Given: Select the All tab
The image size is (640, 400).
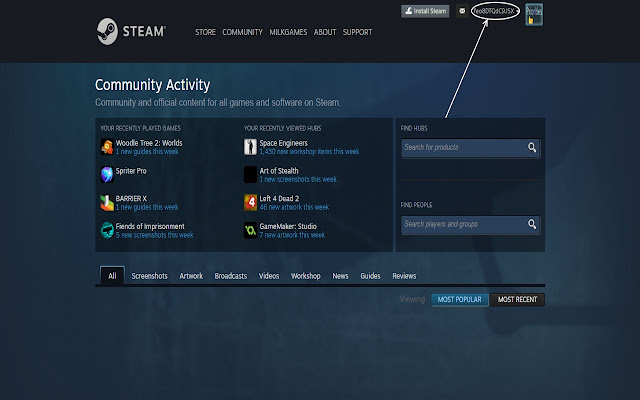Looking at the screenshot, I should pos(112,276).
